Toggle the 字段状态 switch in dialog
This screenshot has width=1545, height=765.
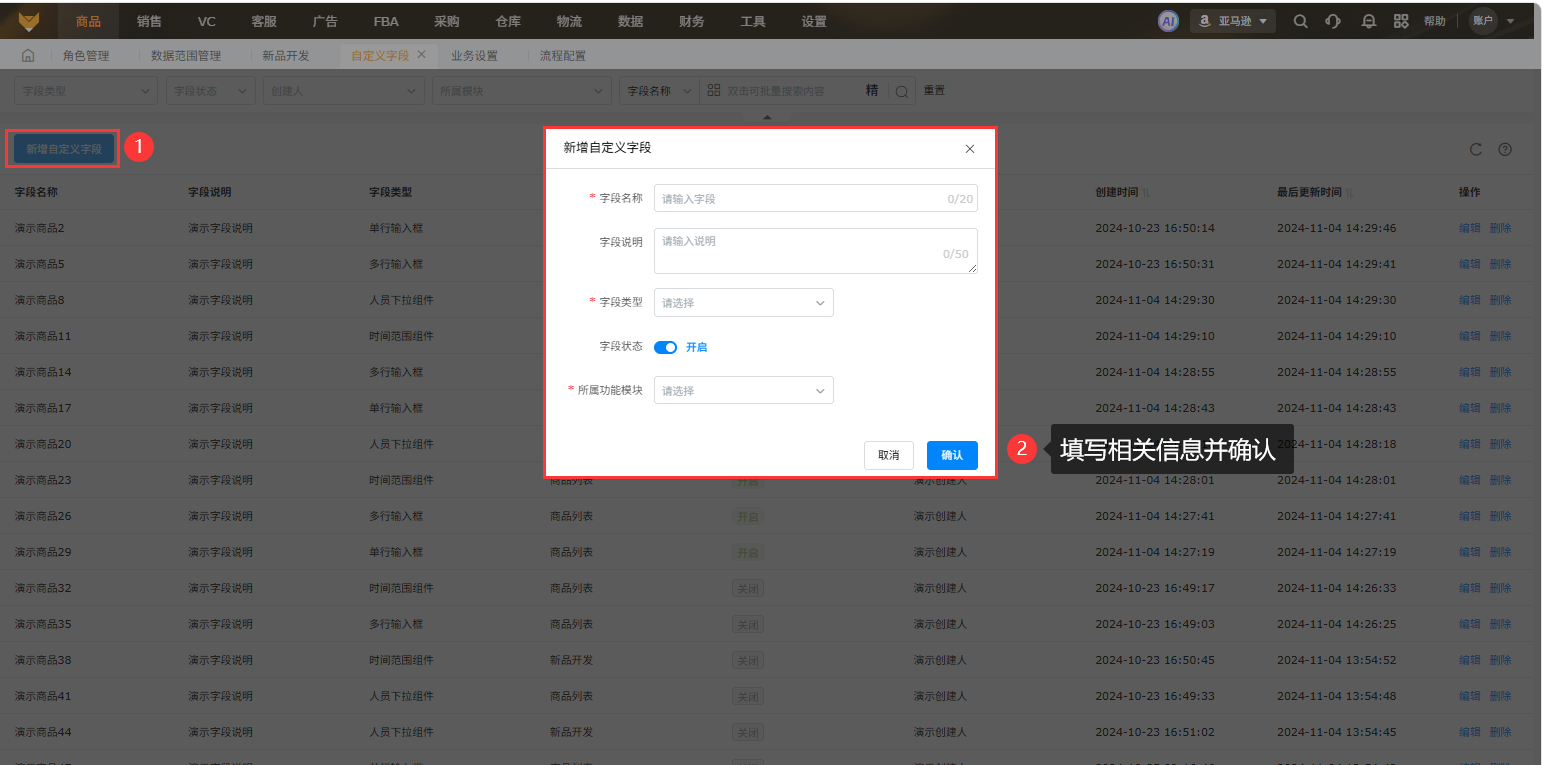pyautogui.click(x=665, y=347)
